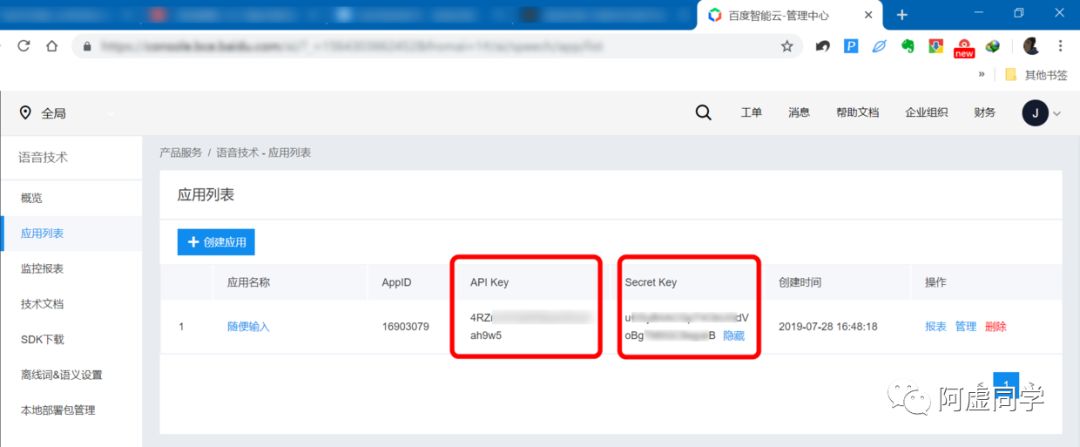Open 企业组织 in the top navigation

click(x=926, y=113)
